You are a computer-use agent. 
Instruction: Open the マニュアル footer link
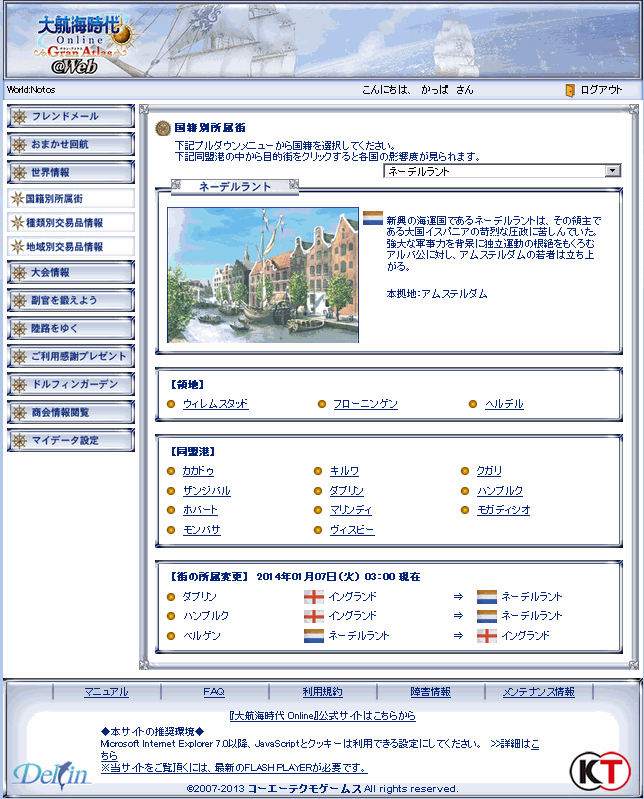[106, 692]
